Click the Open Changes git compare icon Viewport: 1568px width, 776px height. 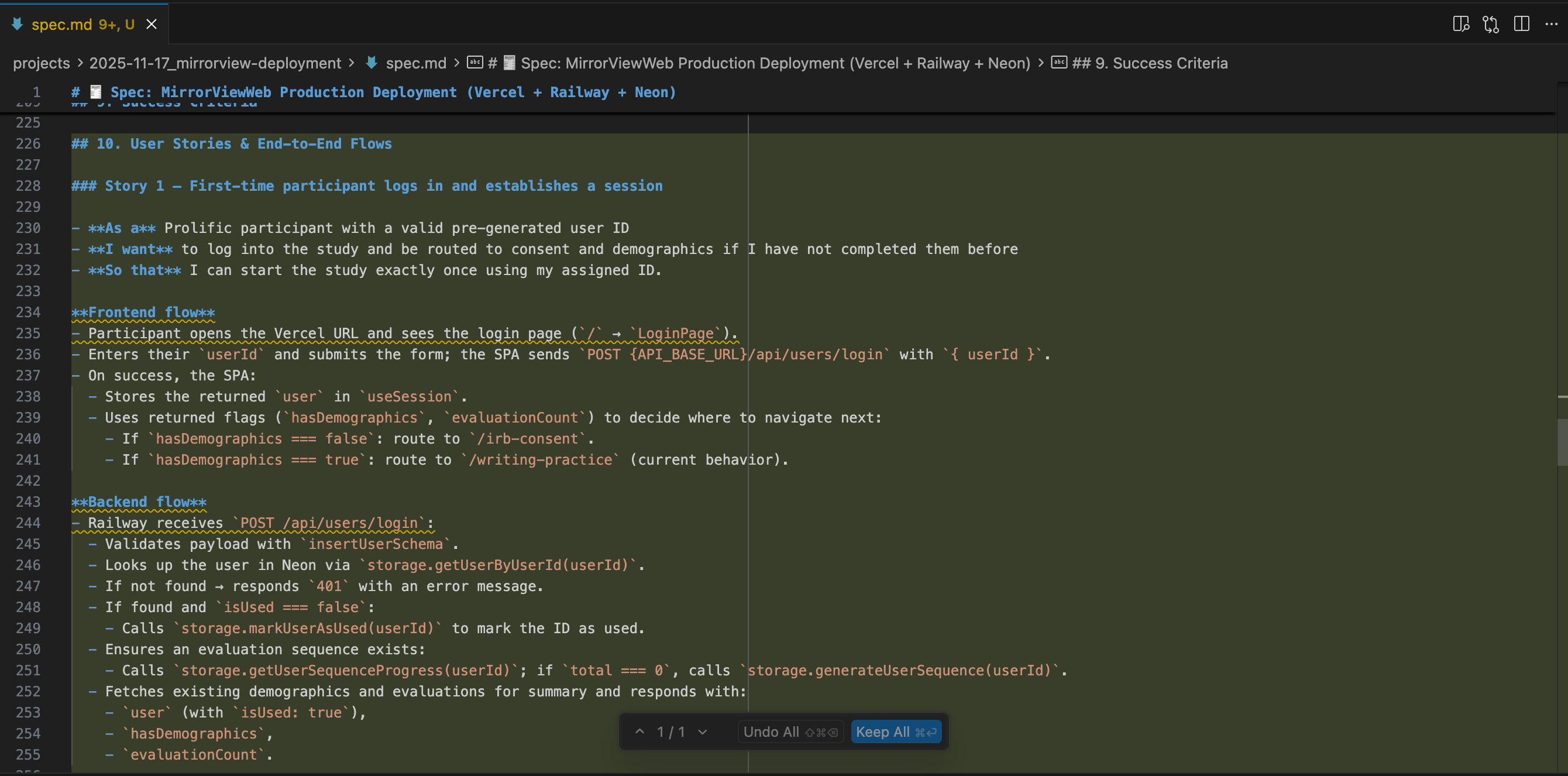click(1491, 25)
